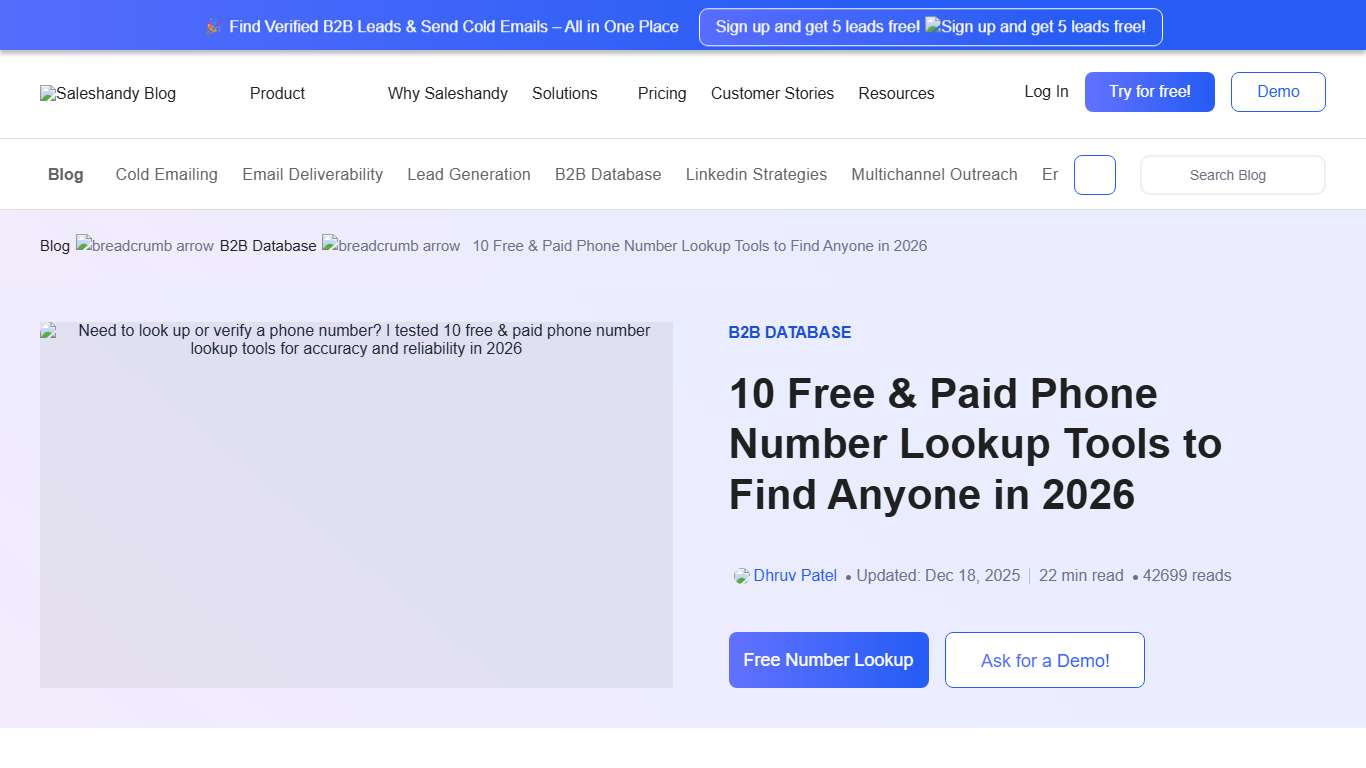Open the Solutions dropdown menu
Screen dimensions: 1366x768
click(565, 93)
